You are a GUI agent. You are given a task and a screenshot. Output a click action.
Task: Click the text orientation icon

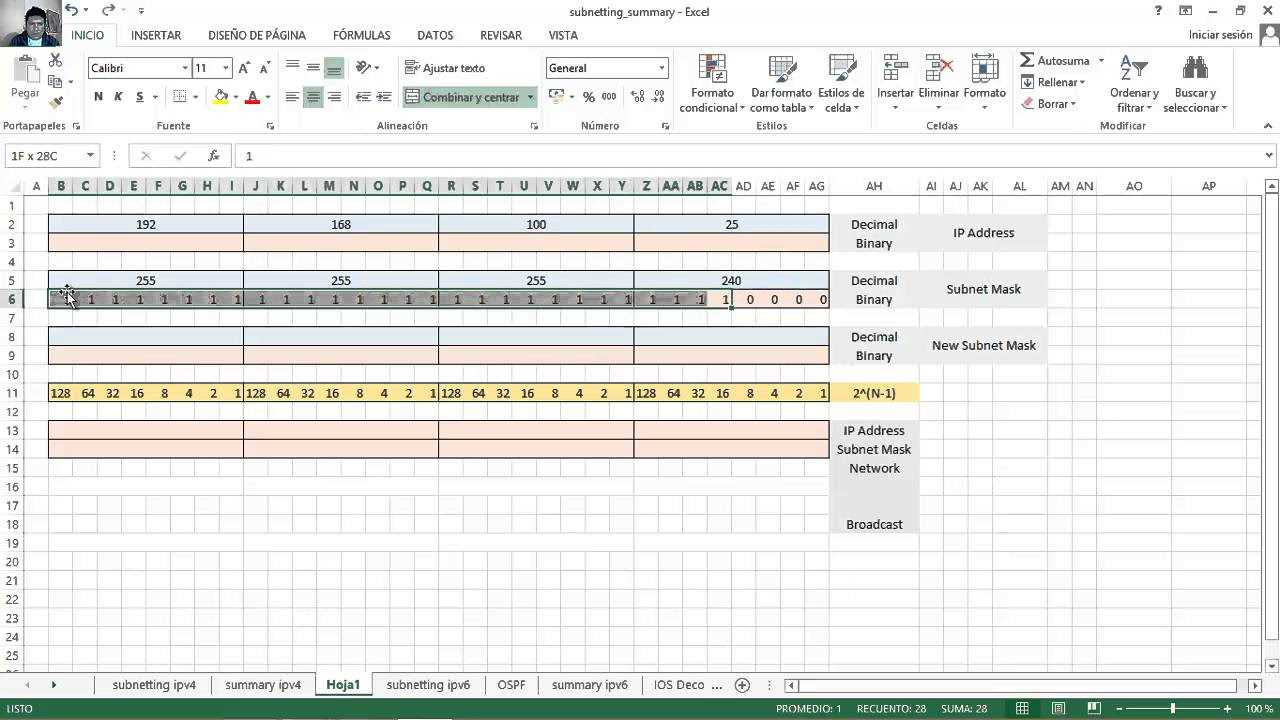(x=364, y=67)
